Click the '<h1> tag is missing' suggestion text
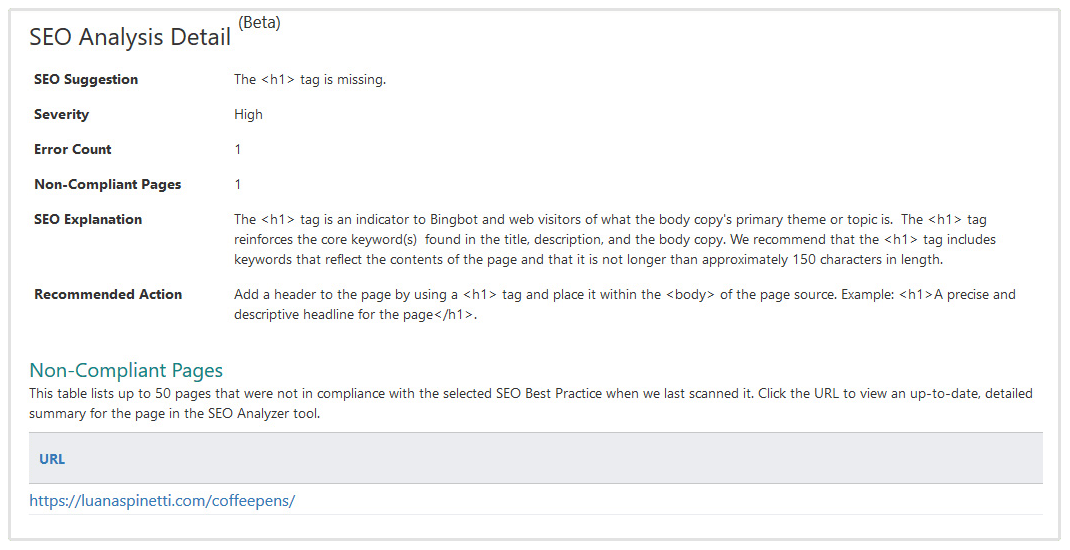This screenshot has height=550, width=1070. tap(310, 79)
